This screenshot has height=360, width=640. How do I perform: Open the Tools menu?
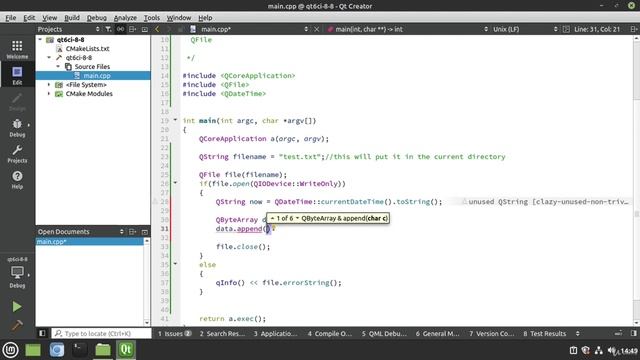(152, 18)
